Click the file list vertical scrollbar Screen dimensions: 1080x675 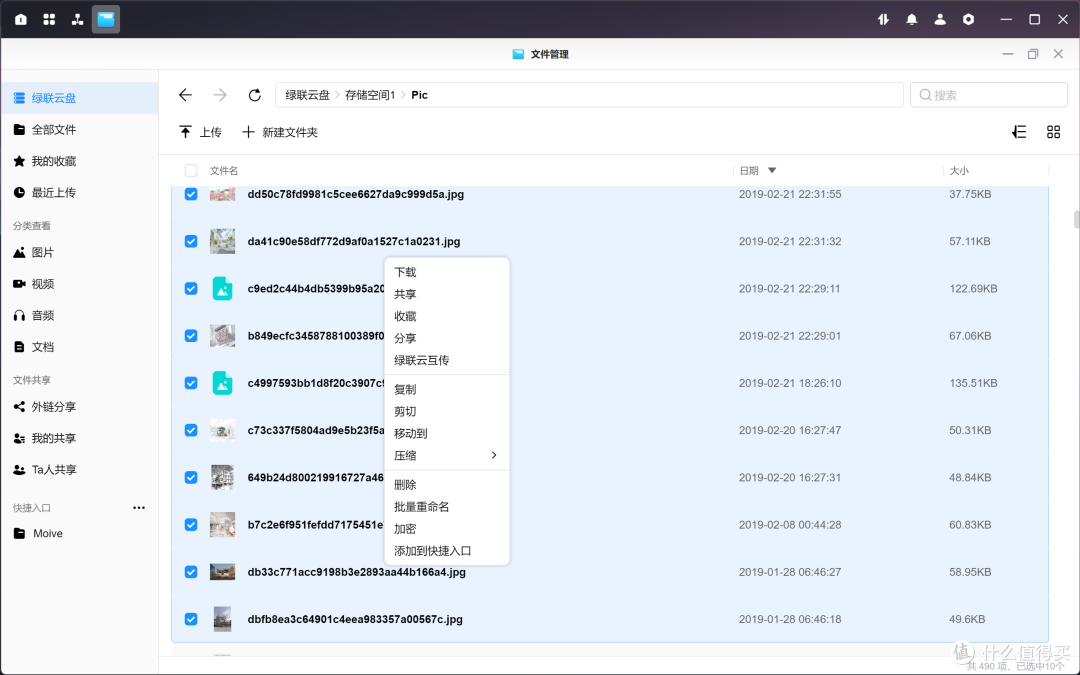[1077, 219]
